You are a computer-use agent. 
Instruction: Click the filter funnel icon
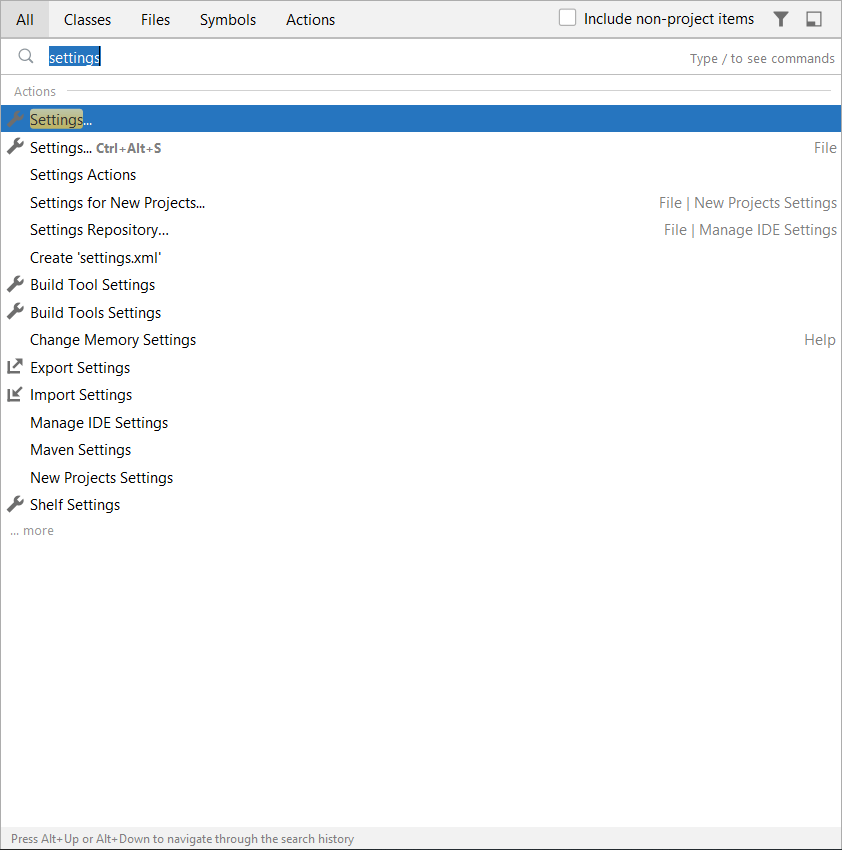coord(781,19)
